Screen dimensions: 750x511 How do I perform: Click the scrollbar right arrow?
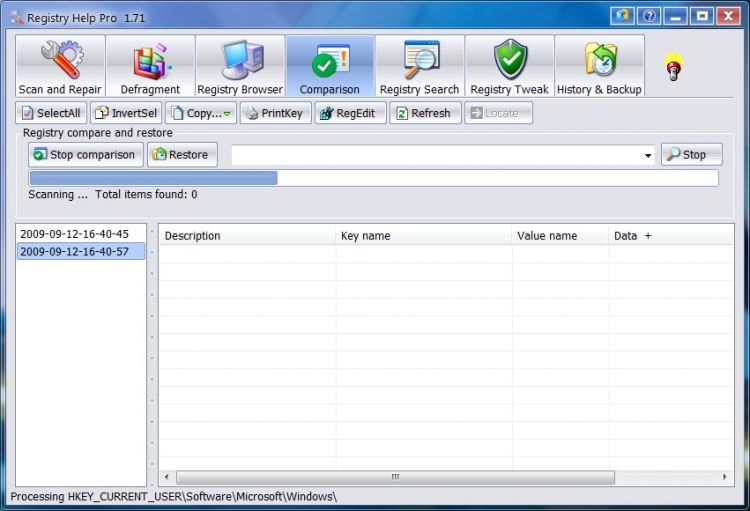[724, 477]
